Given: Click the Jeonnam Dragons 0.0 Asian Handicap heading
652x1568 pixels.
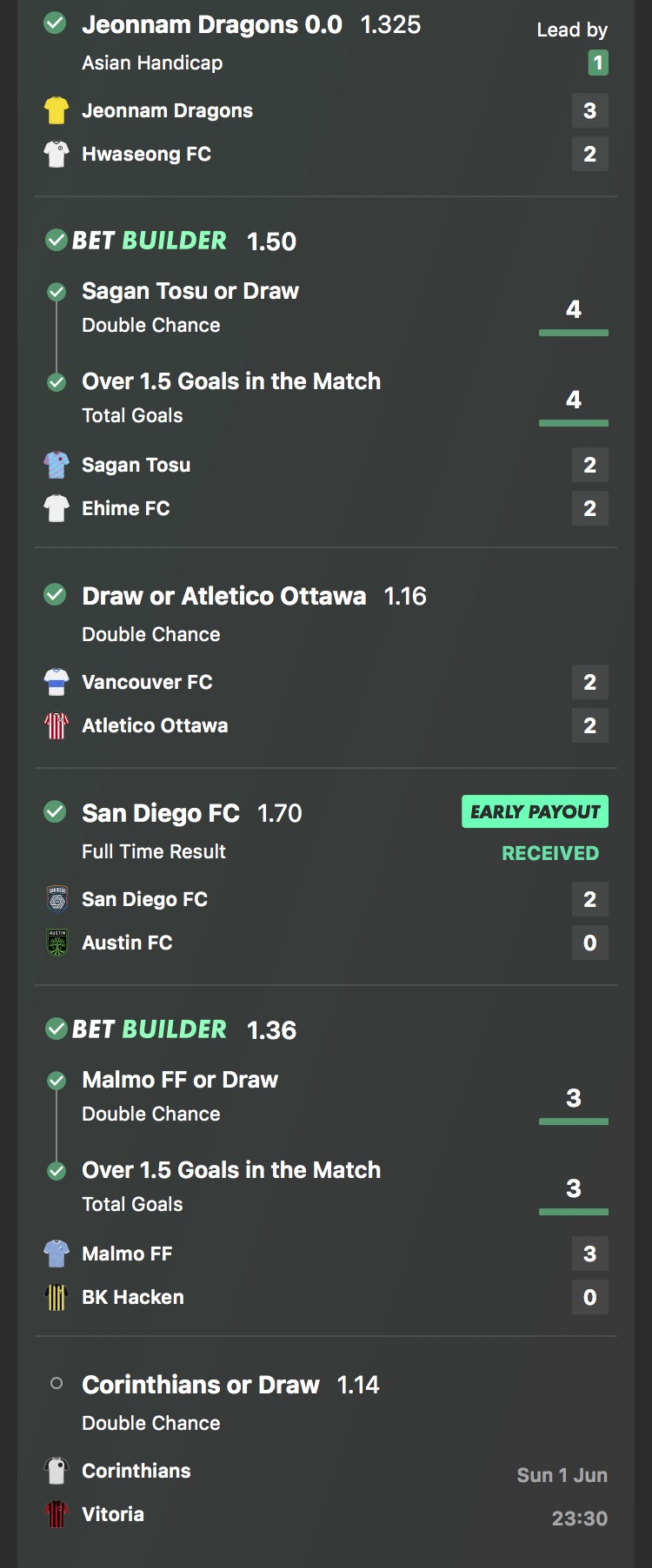Looking at the screenshot, I should pos(251,25).
